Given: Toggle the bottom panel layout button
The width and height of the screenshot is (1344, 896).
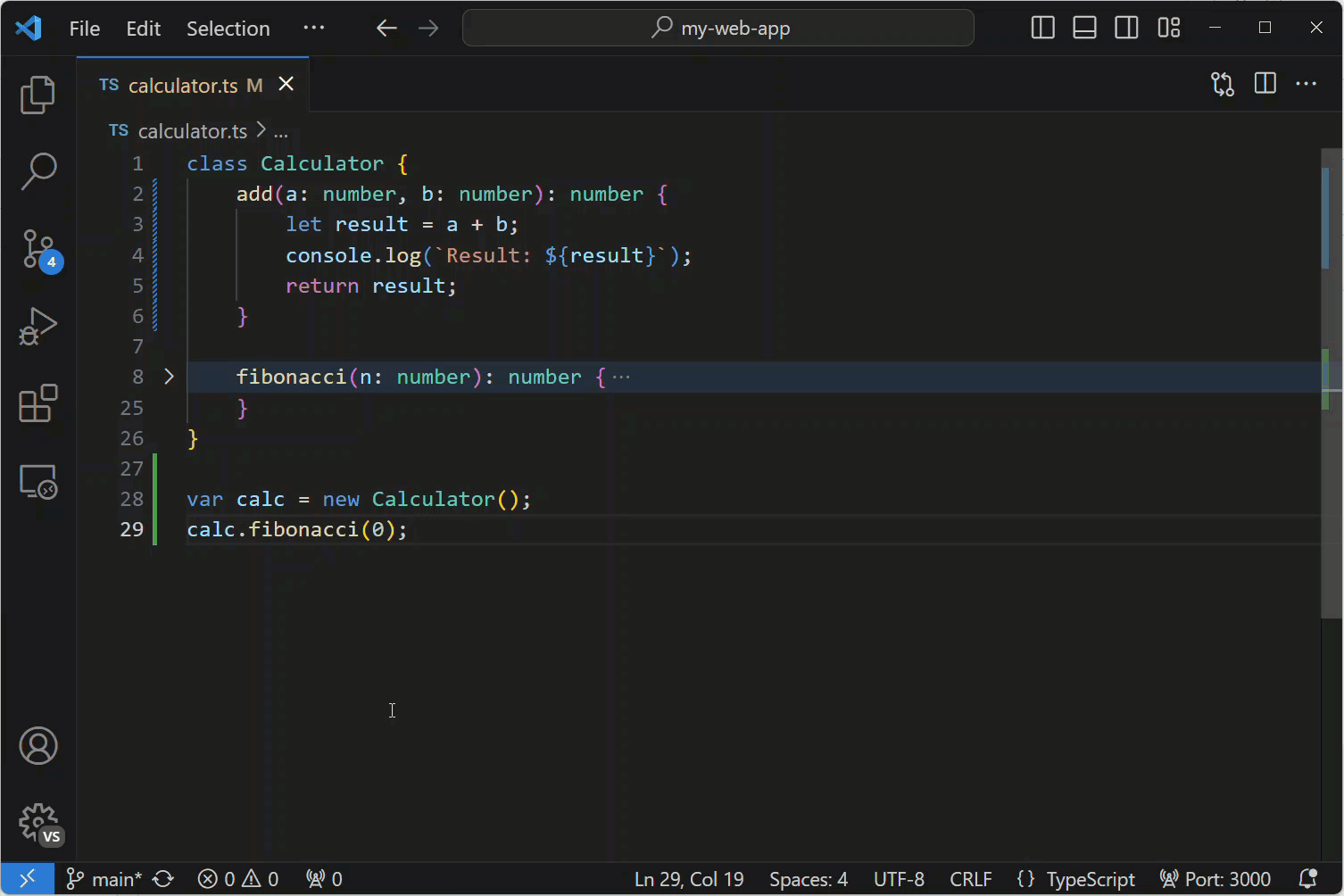Looking at the screenshot, I should (x=1084, y=28).
